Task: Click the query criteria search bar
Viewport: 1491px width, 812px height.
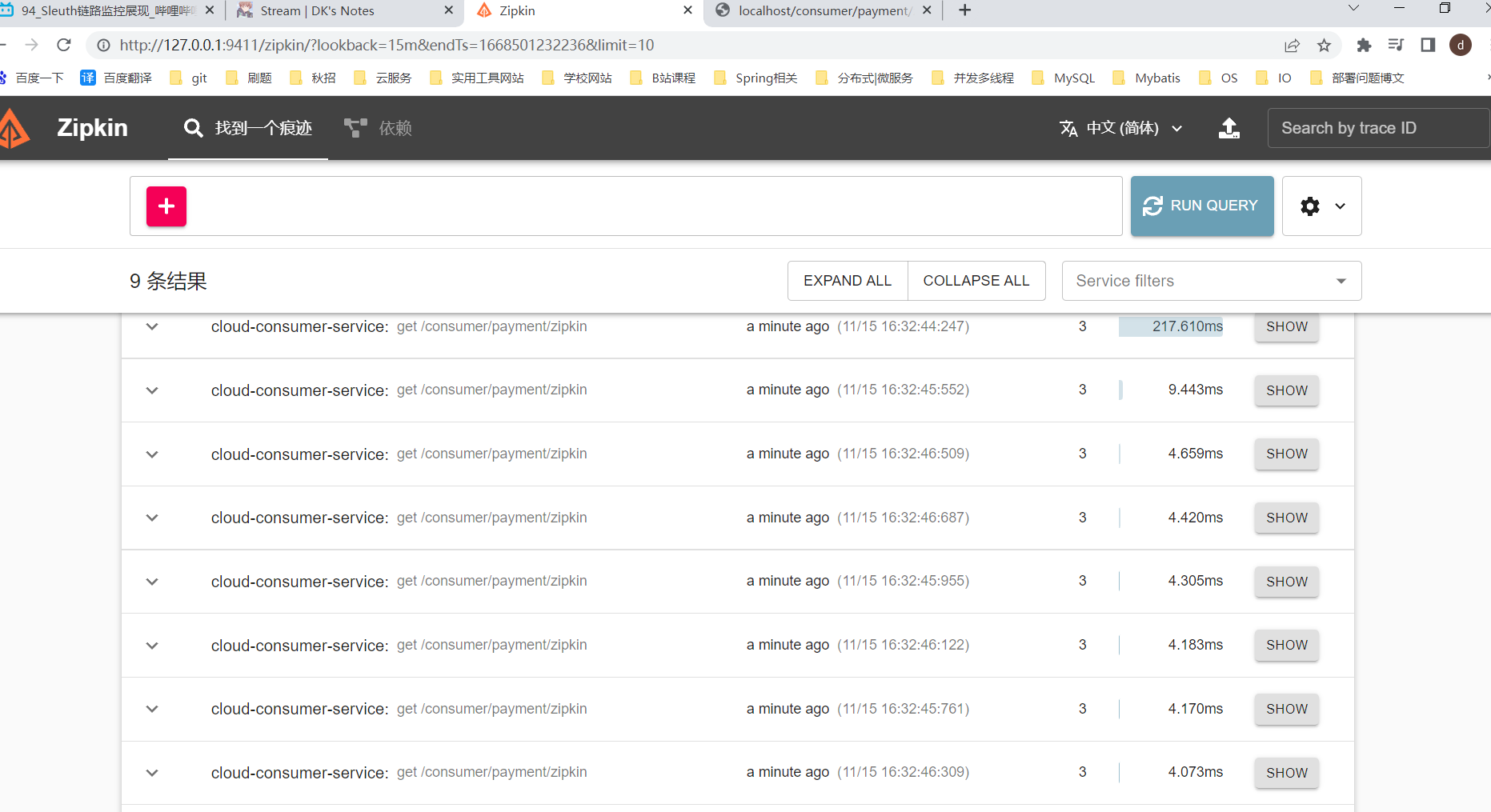Action: point(626,206)
